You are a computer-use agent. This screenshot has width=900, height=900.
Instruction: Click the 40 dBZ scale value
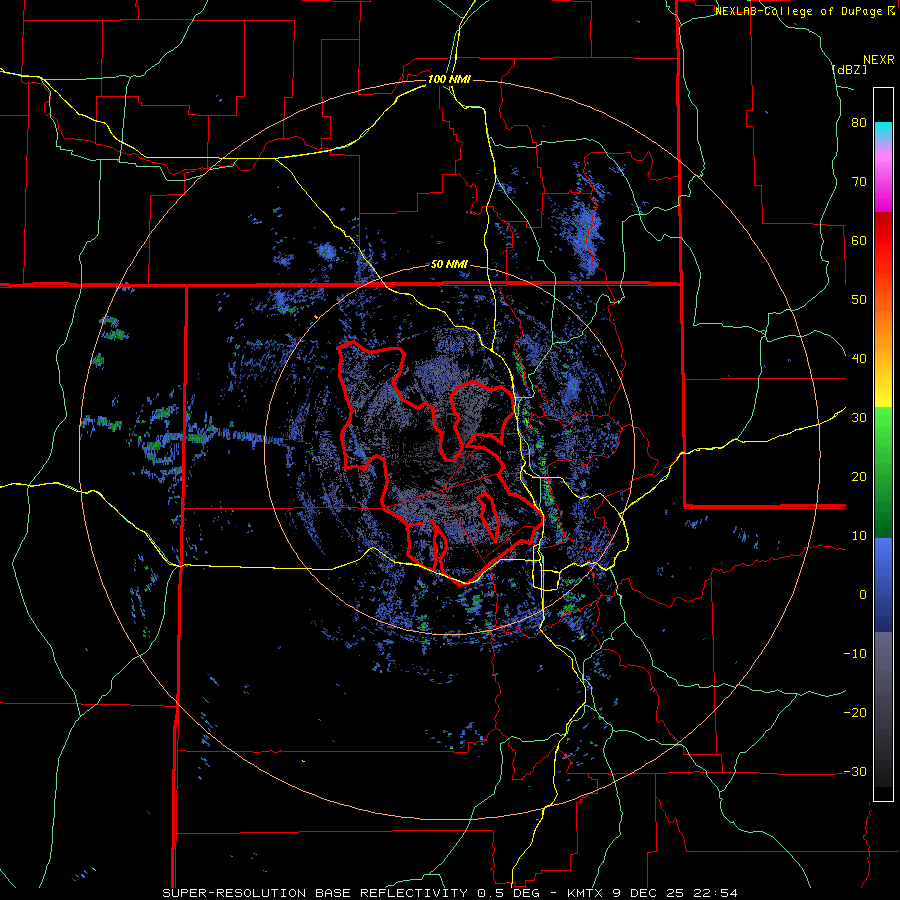(x=859, y=359)
